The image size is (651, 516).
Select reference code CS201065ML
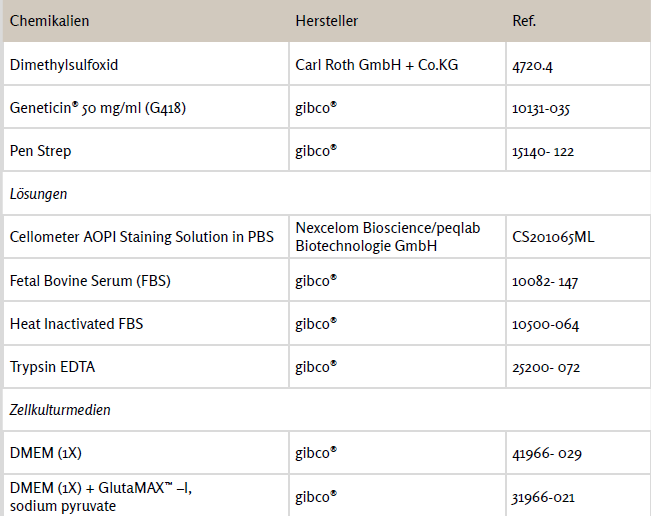click(x=552, y=237)
